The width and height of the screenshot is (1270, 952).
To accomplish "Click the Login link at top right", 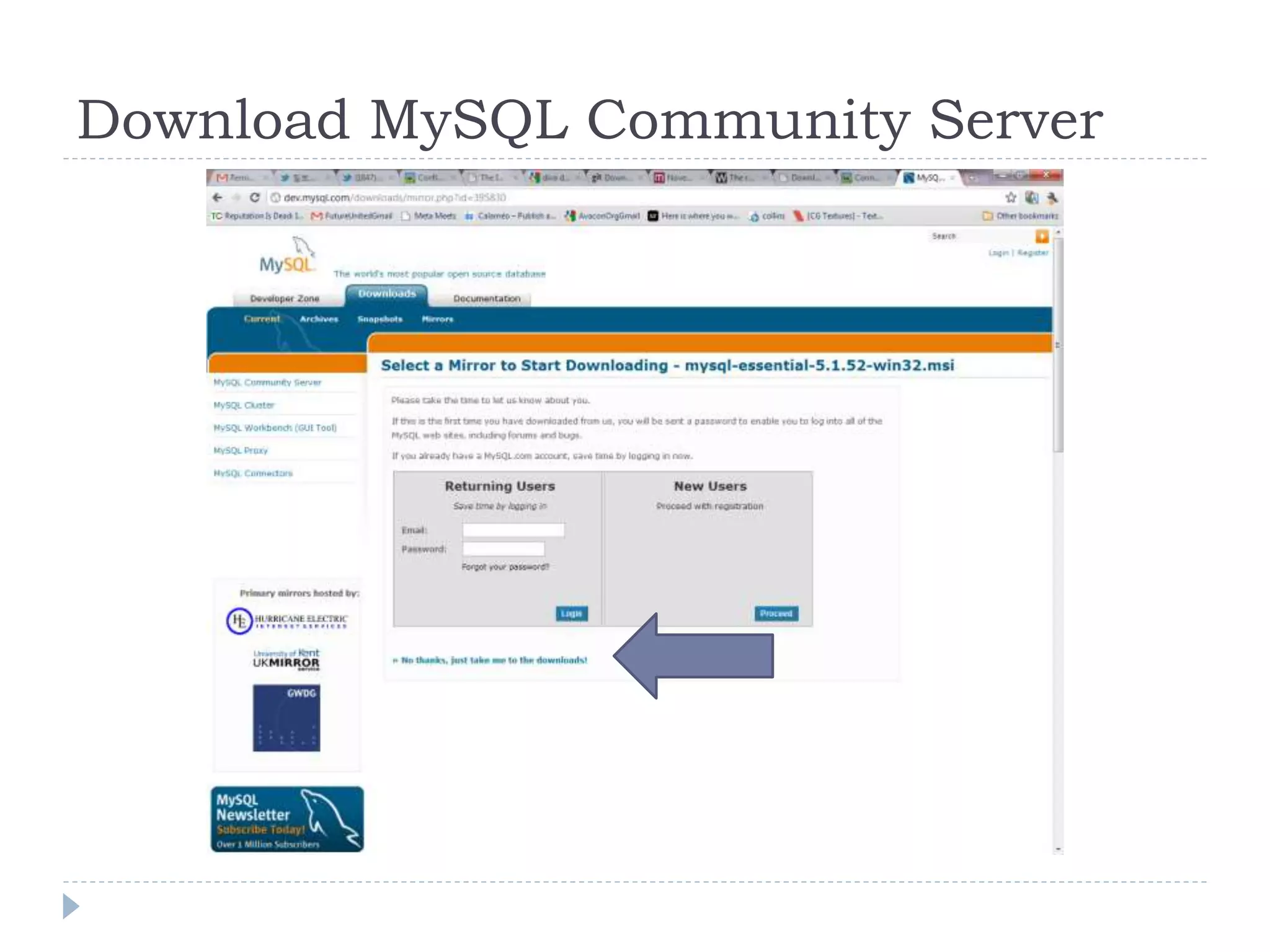I will (998, 252).
